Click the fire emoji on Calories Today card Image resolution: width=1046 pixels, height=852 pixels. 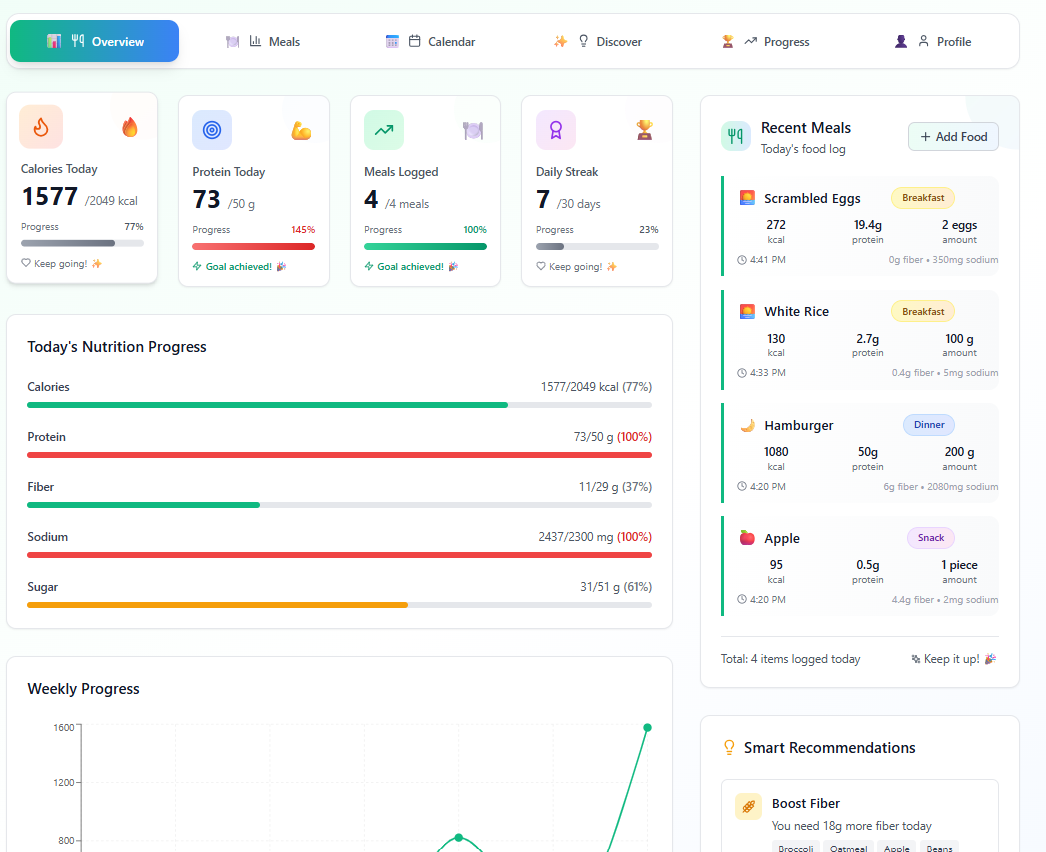pos(130,127)
